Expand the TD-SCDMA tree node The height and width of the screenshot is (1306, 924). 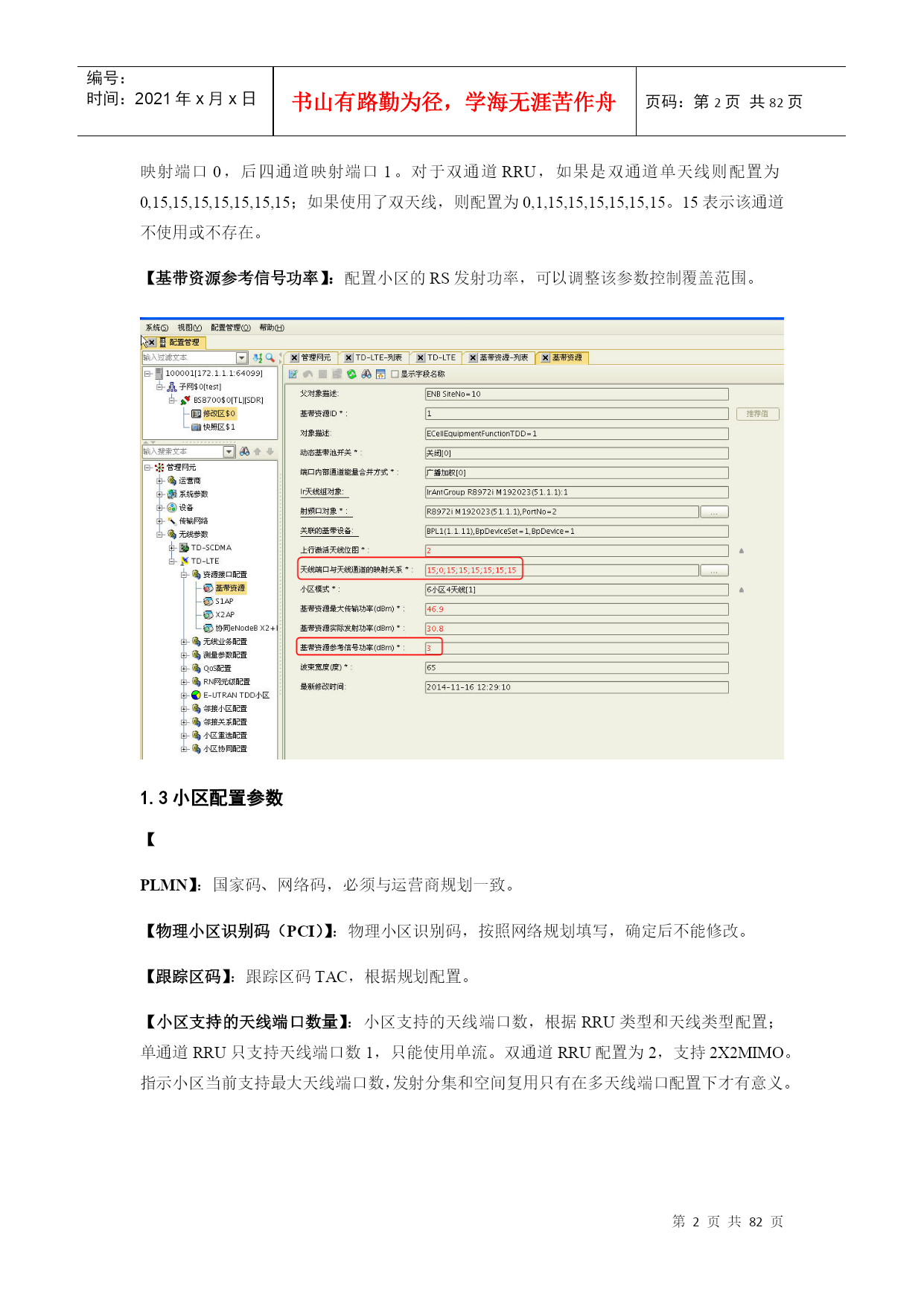(x=172, y=548)
